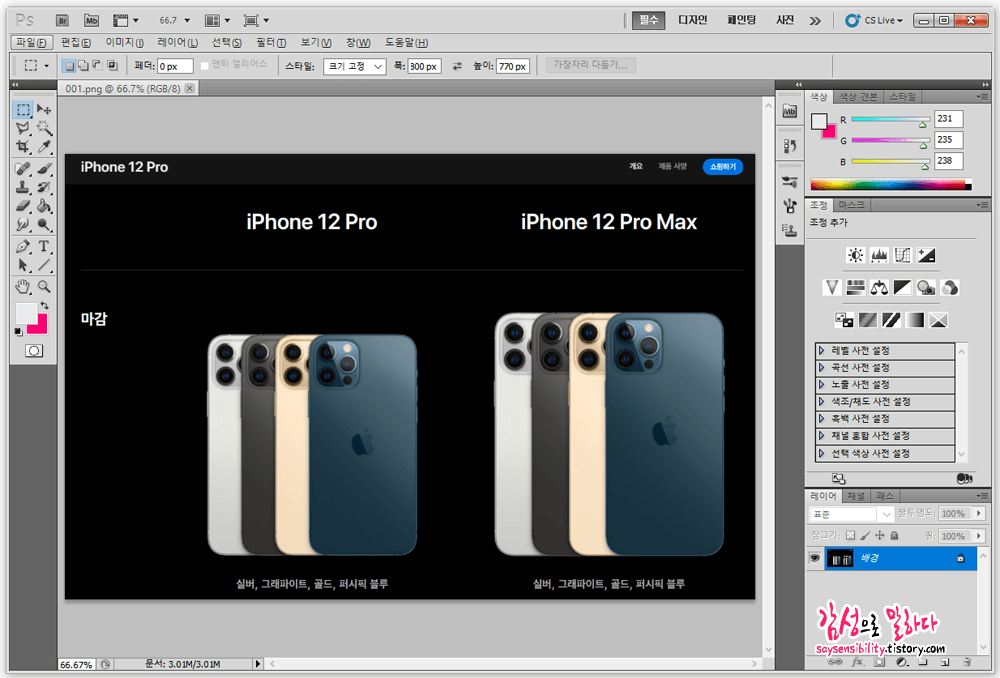Toggle lock transparent pixels
The height and width of the screenshot is (678, 1000).
click(850, 535)
